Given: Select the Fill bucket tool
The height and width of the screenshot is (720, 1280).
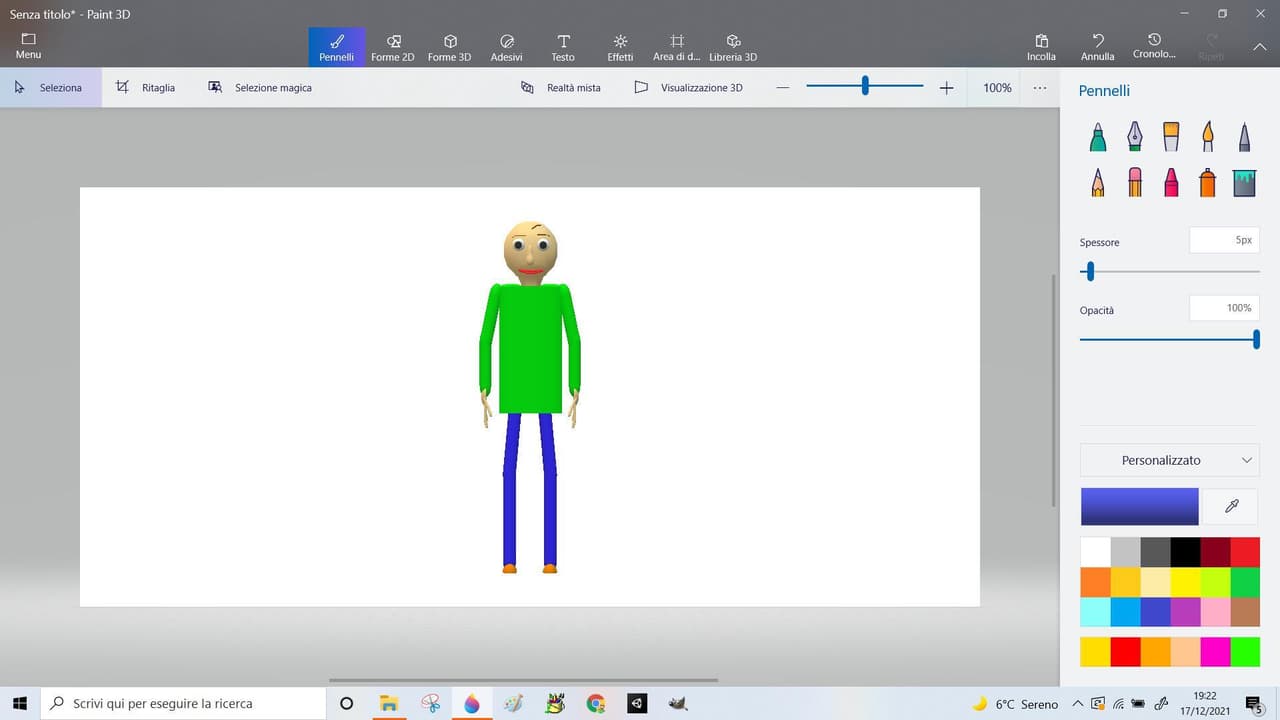Looking at the screenshot, I should [1244, 182].
